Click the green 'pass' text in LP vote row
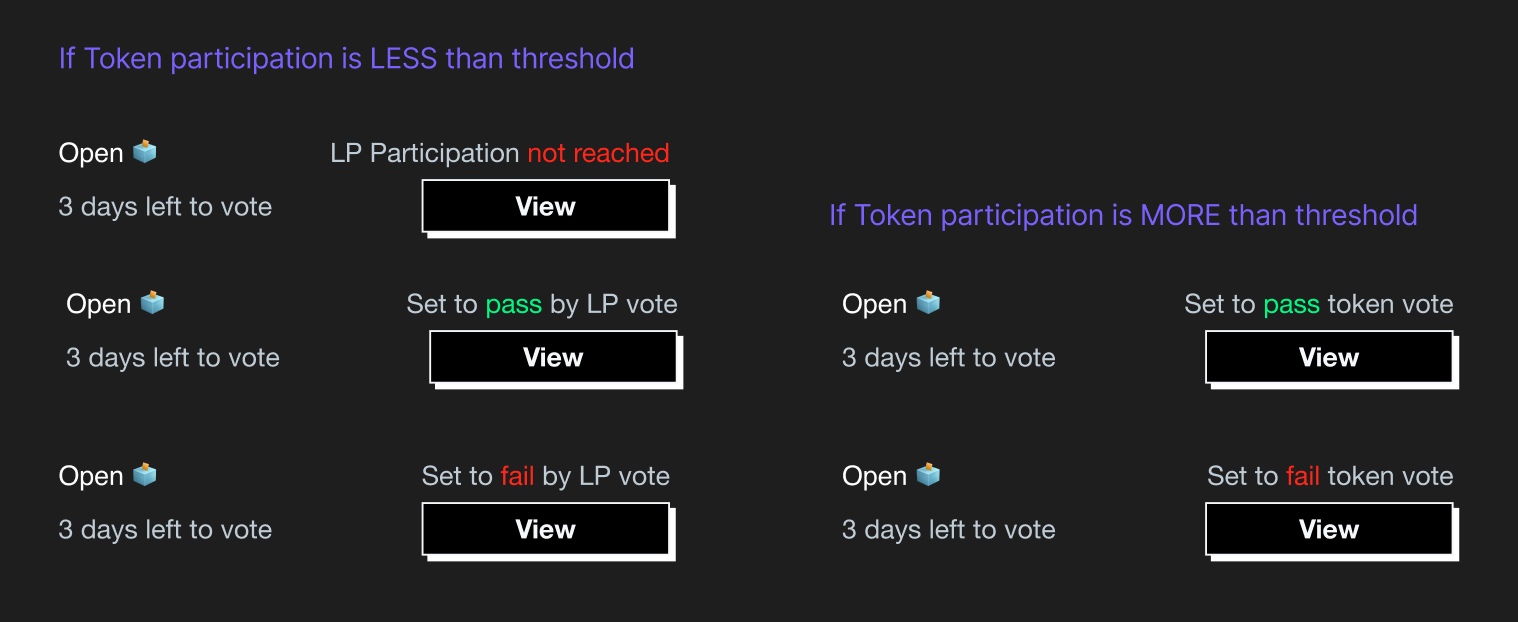This screenshot has height=622, width=1518. (514, 303)
